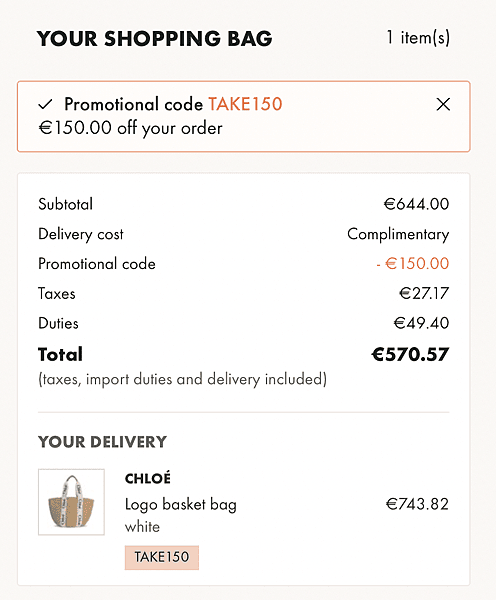496x600 pixels.
Task: Click the taxes and duties included note
Action: (183, 379)
